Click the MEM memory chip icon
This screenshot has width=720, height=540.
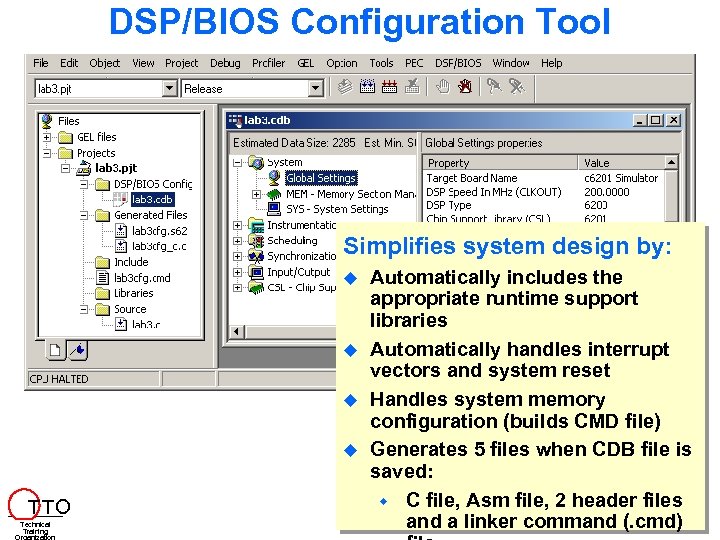click(274, 194)
